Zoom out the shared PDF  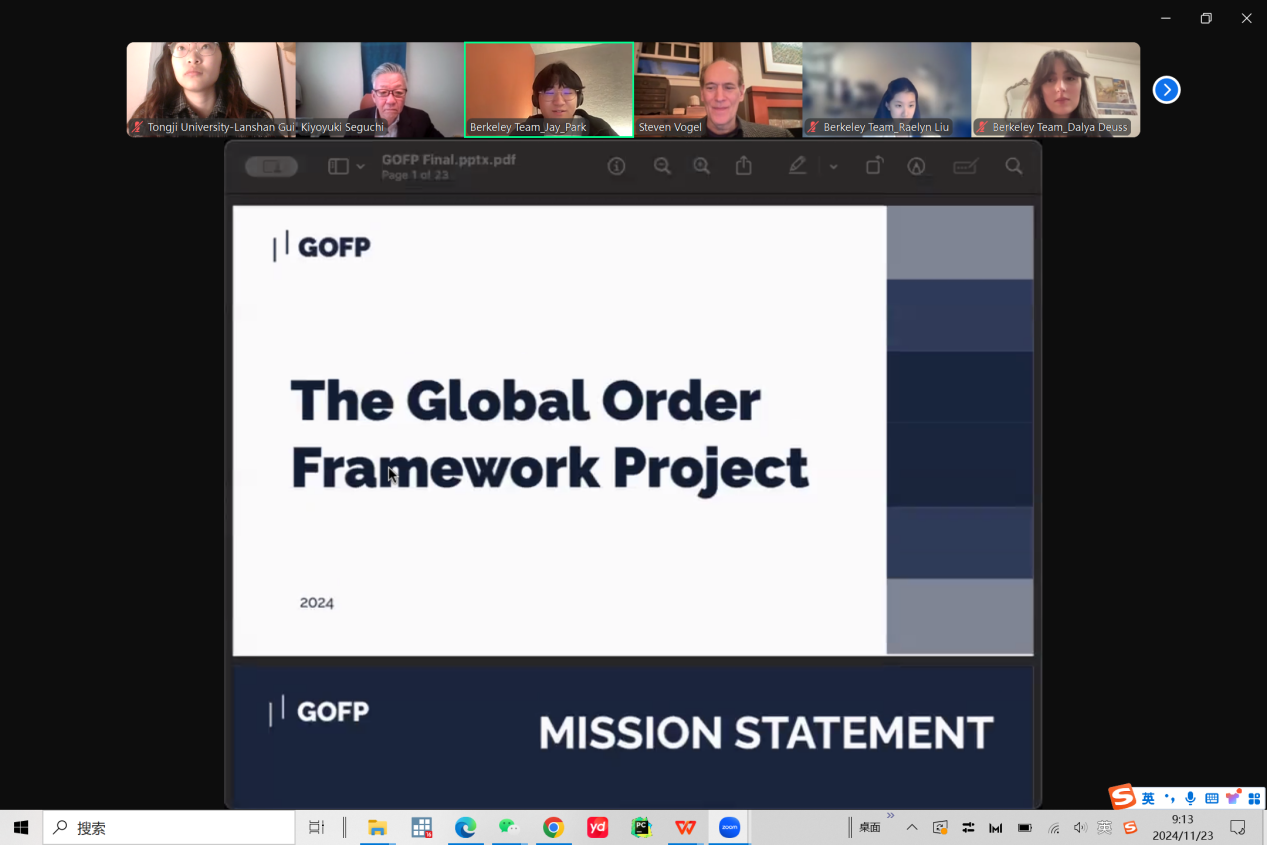pos(662,167)
